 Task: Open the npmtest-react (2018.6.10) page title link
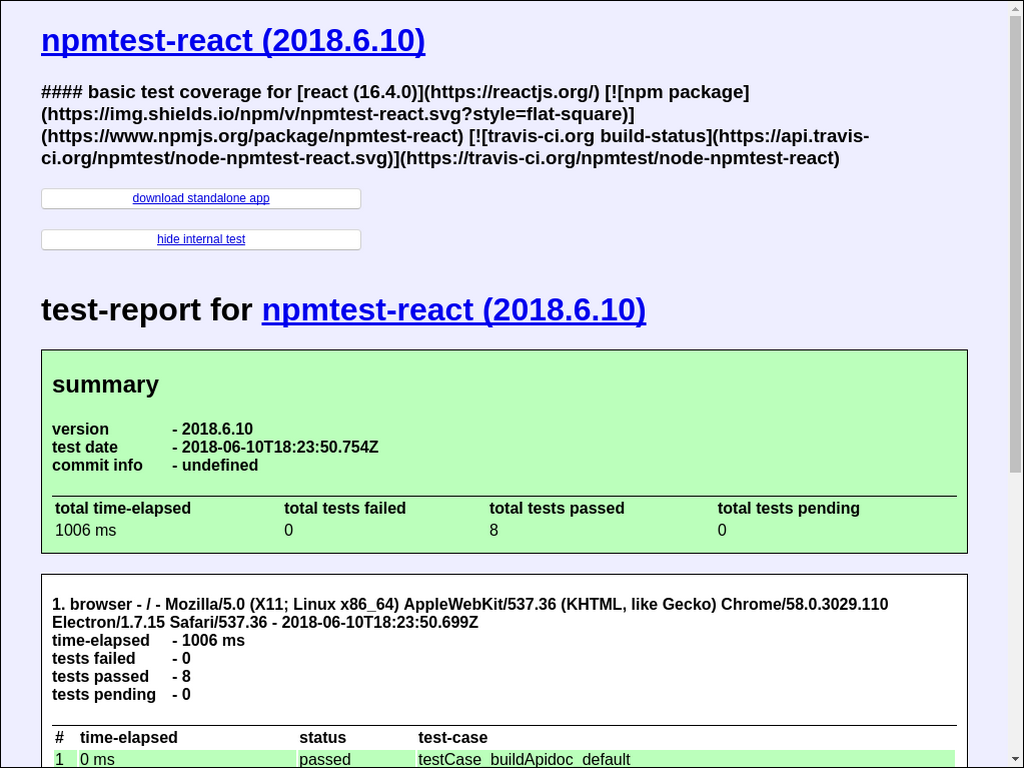coord(233,40)
